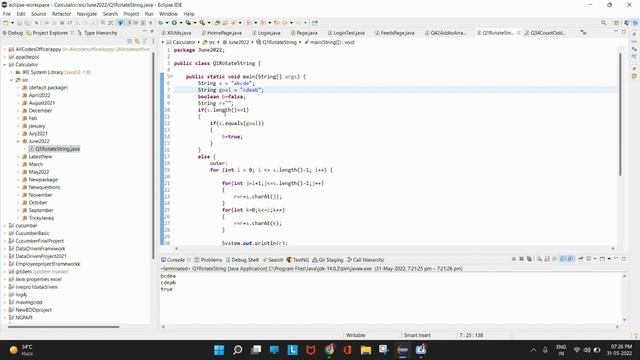Viewport: 640px width, 360px height.
Task: Click cursor position 7:25:138 in status bar
Action: pyautogui.click(x=471, y=335)
